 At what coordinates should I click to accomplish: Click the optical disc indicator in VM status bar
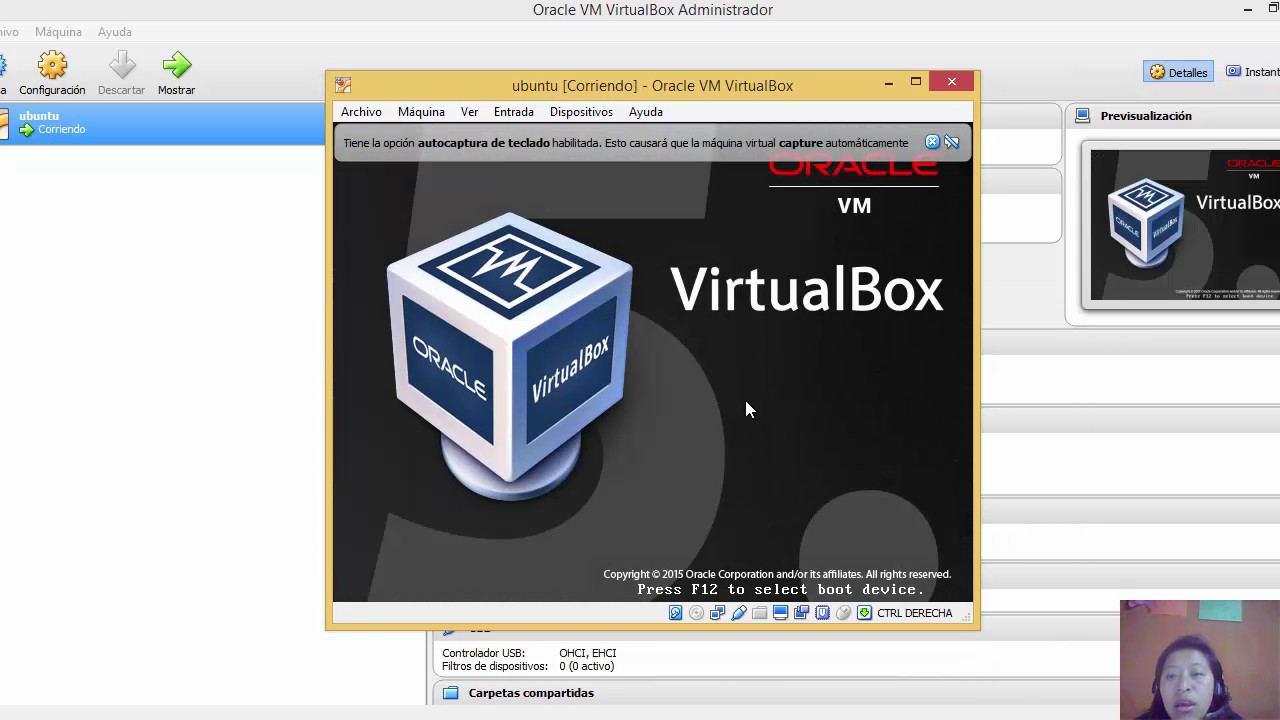(x=696, y=613)
